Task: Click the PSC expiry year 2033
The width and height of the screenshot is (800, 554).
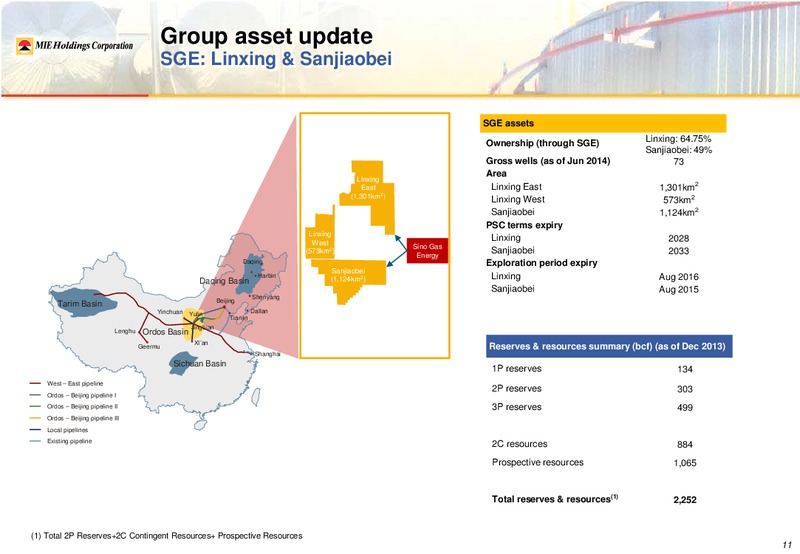Action: (x=679, y=251)
